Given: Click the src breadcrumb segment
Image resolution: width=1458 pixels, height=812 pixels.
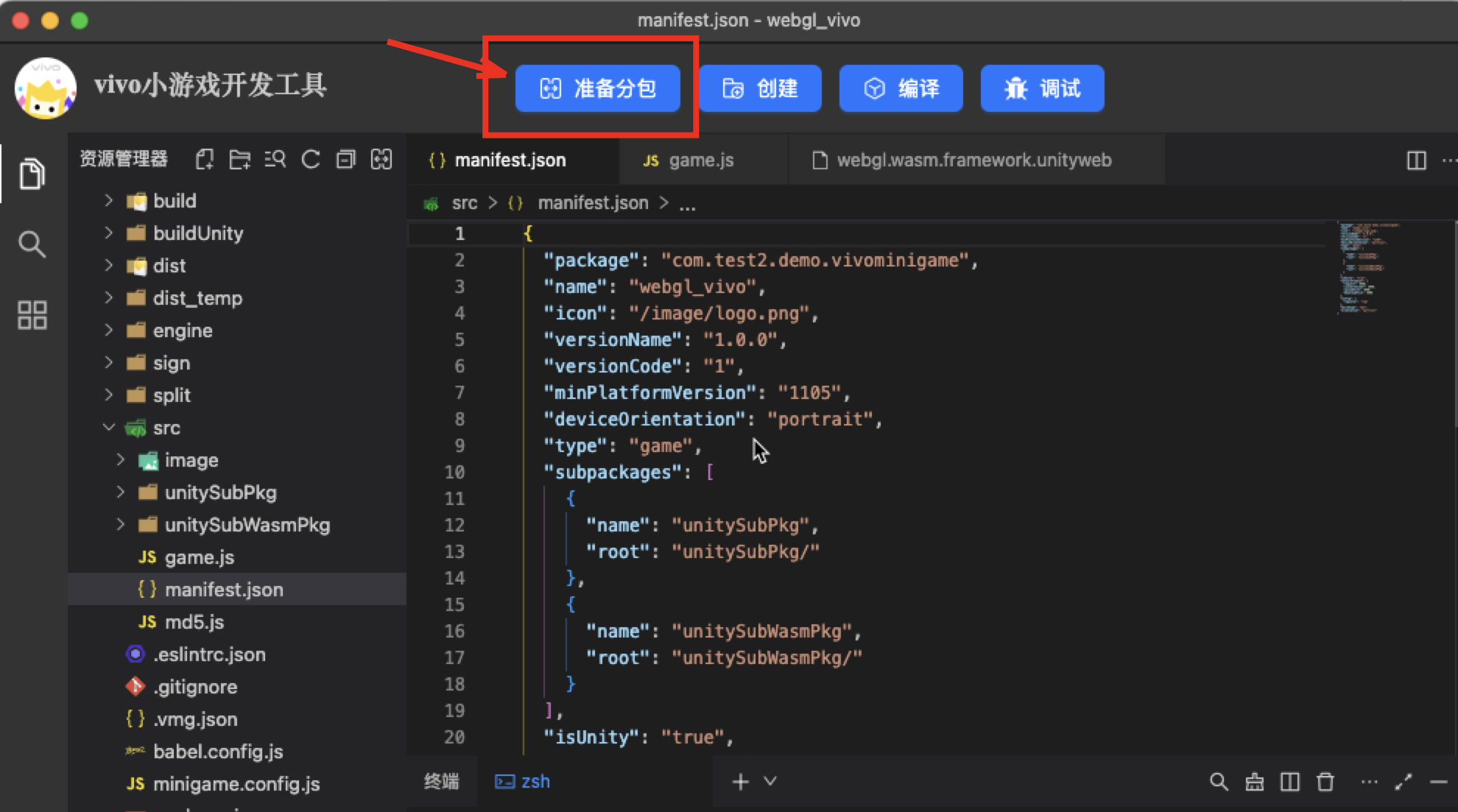Looking at the screenshot, I should click(x=464, y=202).
